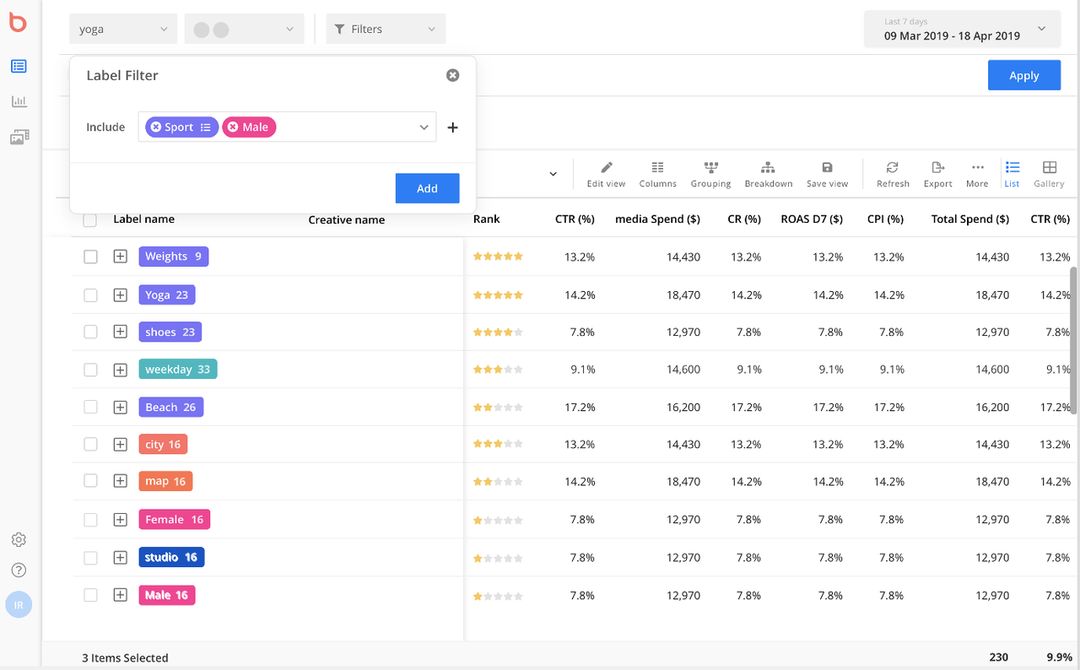The height and width of the screenshot is (670, 1080).
Task: Click the Weights row star rating
Action: pos(498,257)
